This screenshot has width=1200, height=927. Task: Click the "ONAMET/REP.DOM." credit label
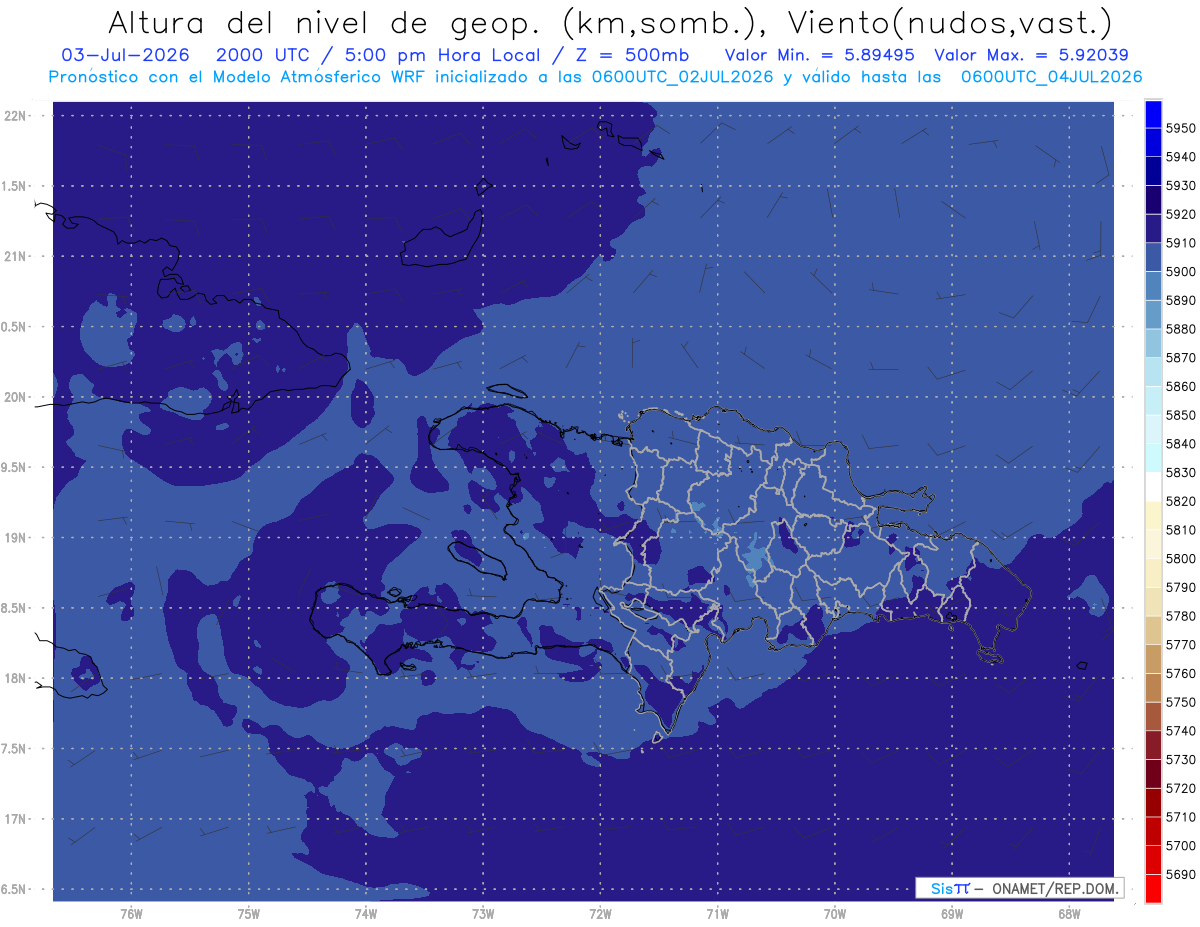(1053, 888)
